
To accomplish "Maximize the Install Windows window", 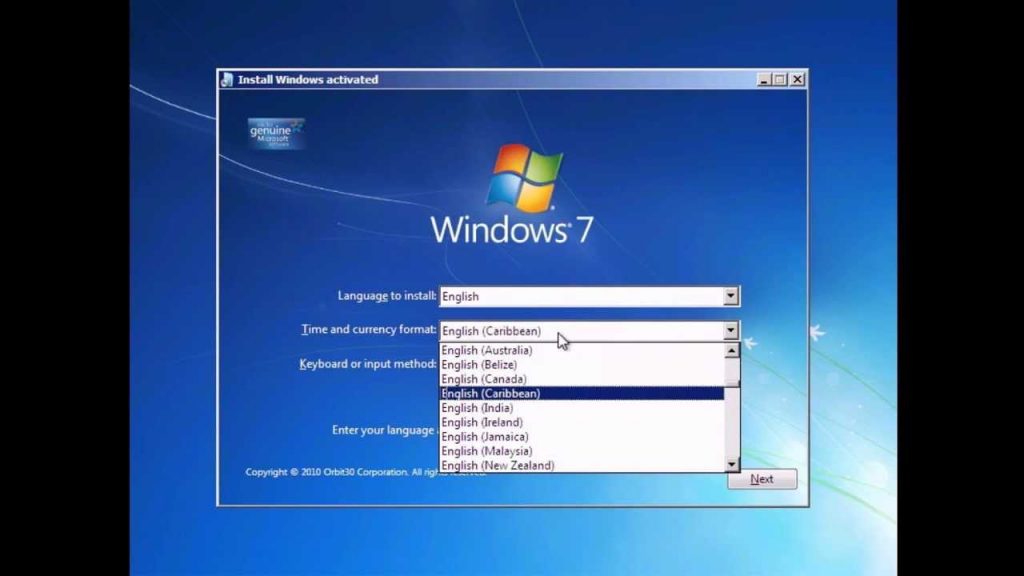I will click(x=780, y=80).
